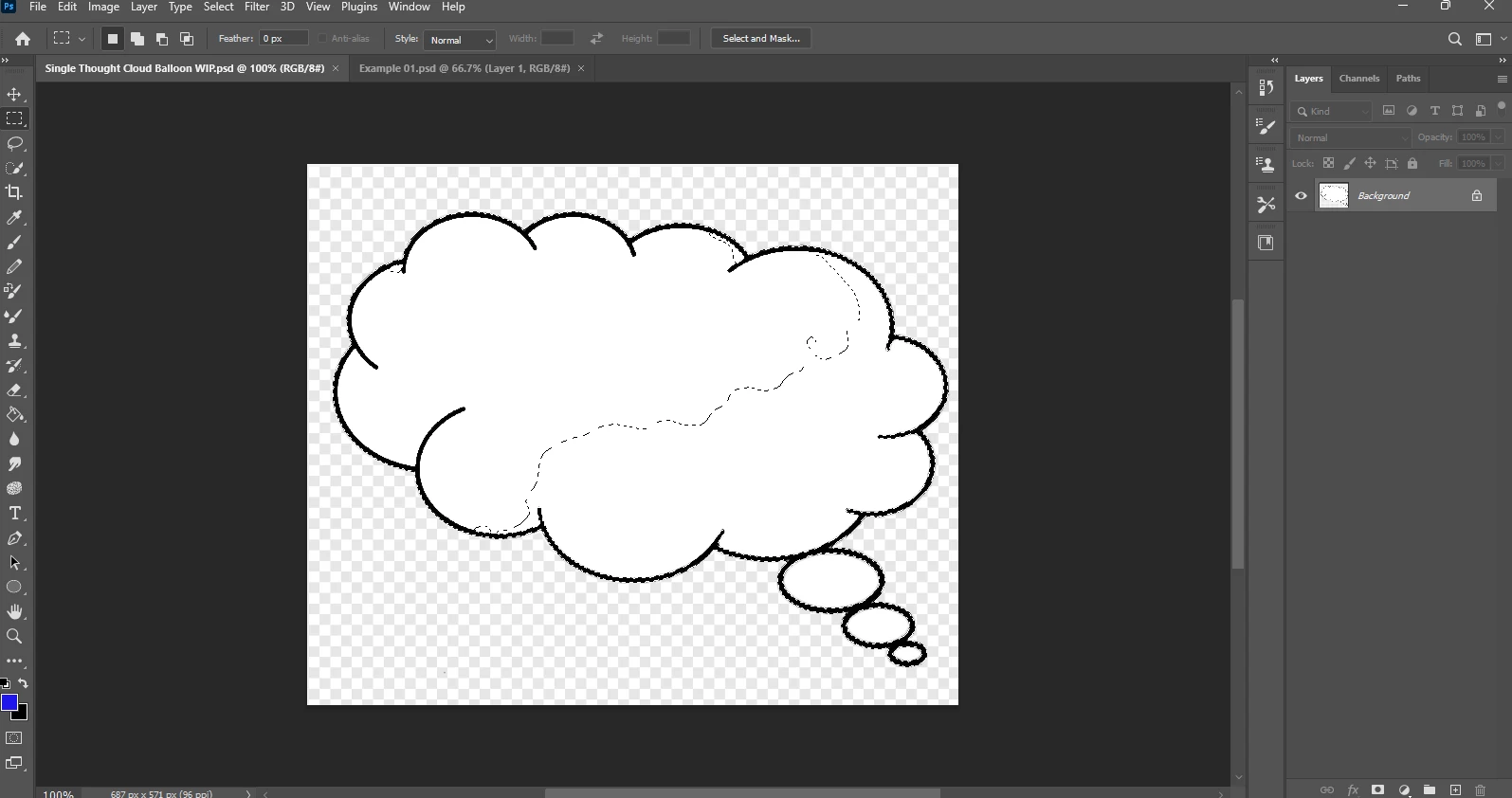Open the History panel icon

[1266, 87]
